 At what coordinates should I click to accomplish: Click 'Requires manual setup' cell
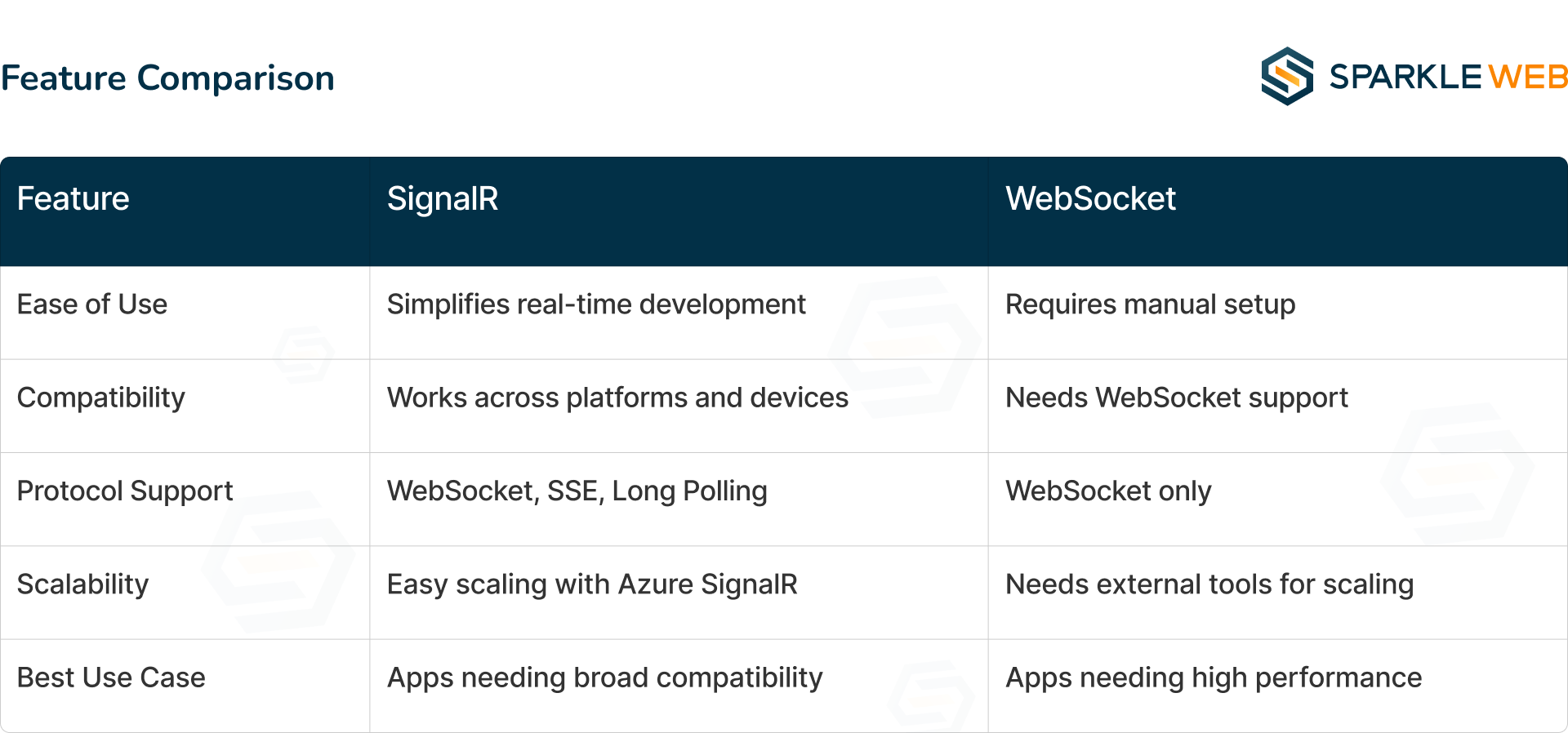click(1150, 304)
